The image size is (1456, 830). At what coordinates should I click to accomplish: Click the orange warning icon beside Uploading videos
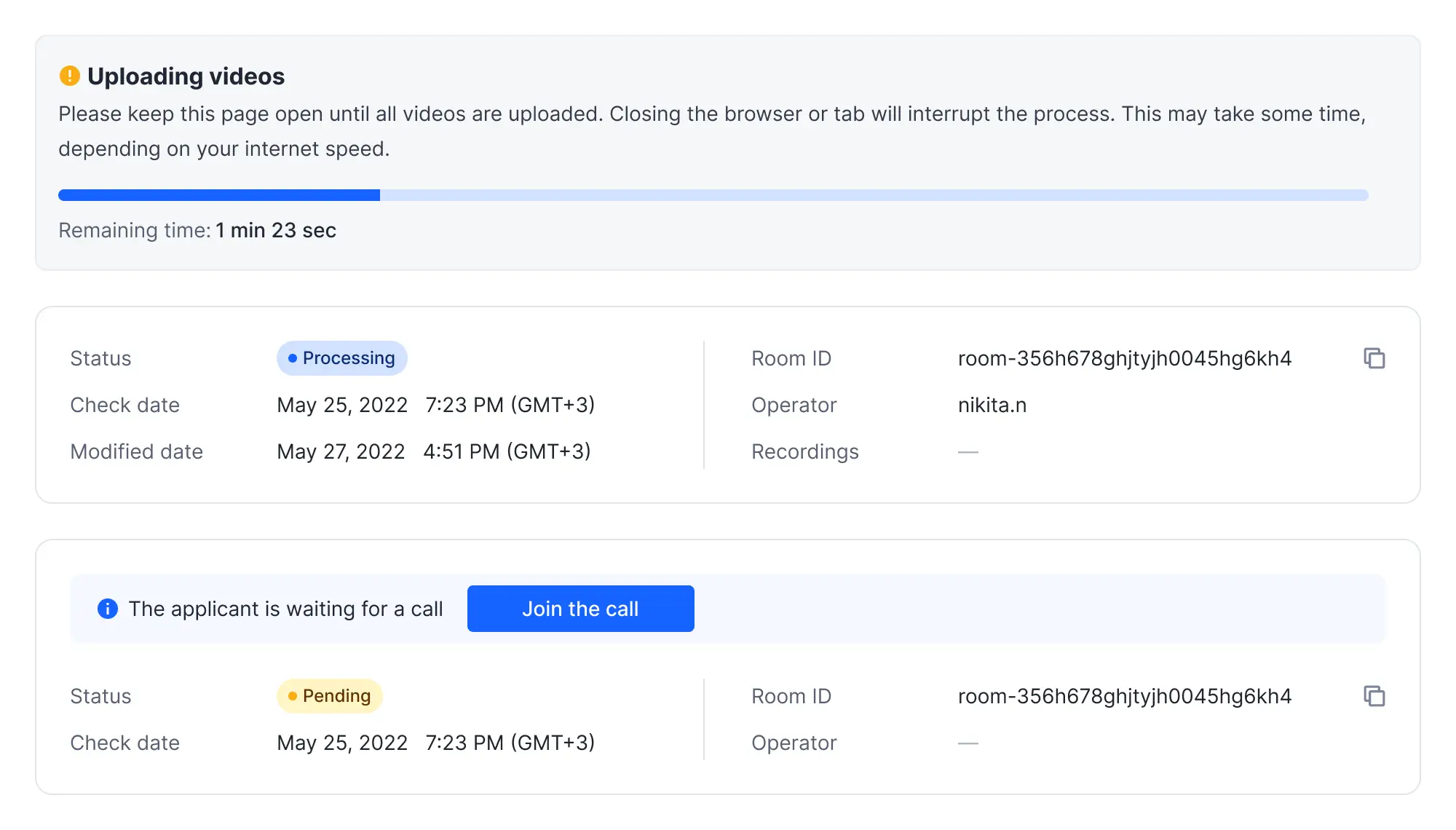click(x=69, y=76)
